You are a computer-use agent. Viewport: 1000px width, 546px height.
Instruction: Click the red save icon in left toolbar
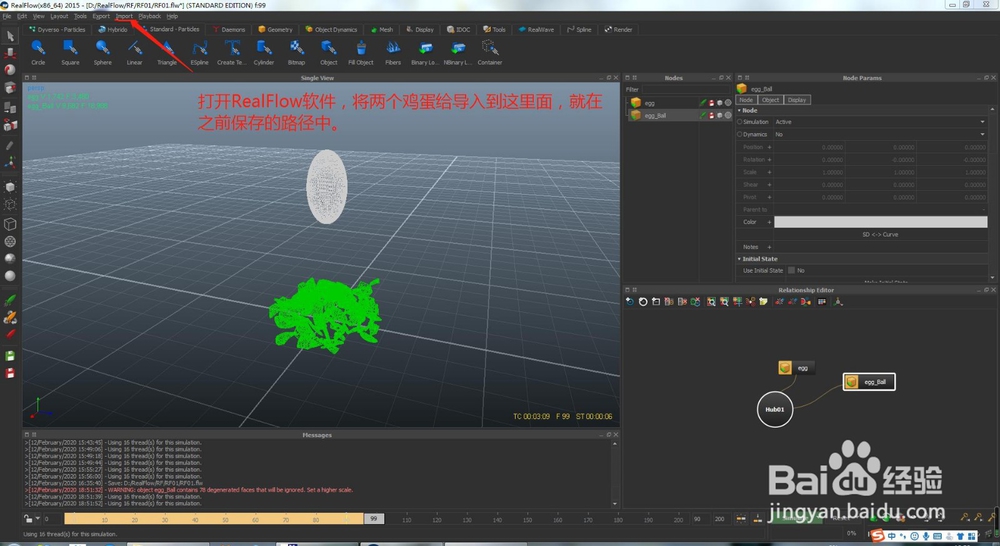click(10, 373)
